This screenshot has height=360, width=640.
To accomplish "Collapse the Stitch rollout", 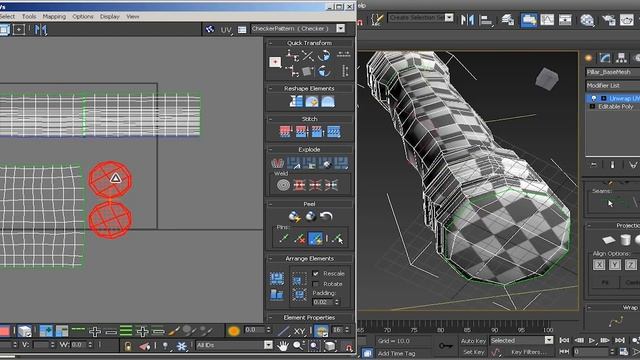I will (270, 119).
